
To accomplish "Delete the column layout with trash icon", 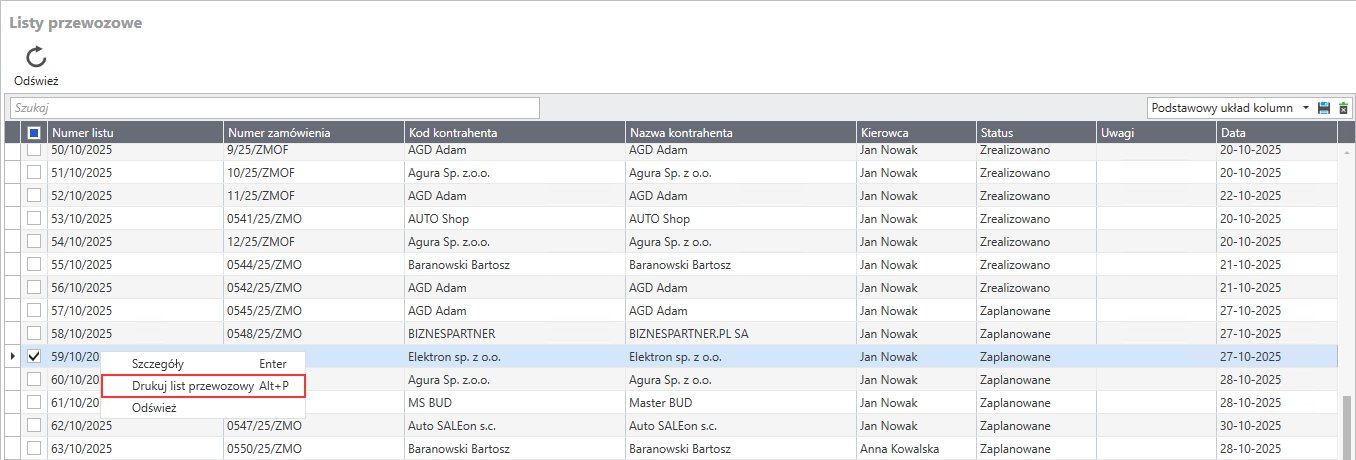I will (1343, 108).
